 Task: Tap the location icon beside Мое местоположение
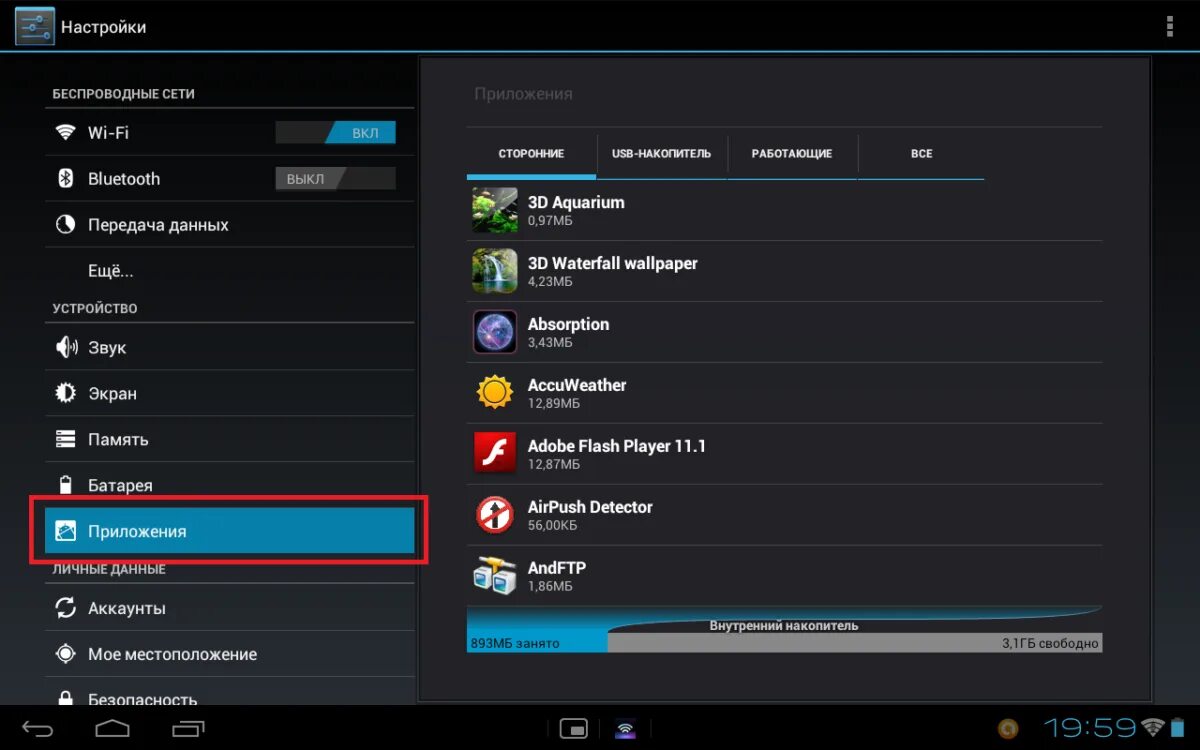point(66,654)
